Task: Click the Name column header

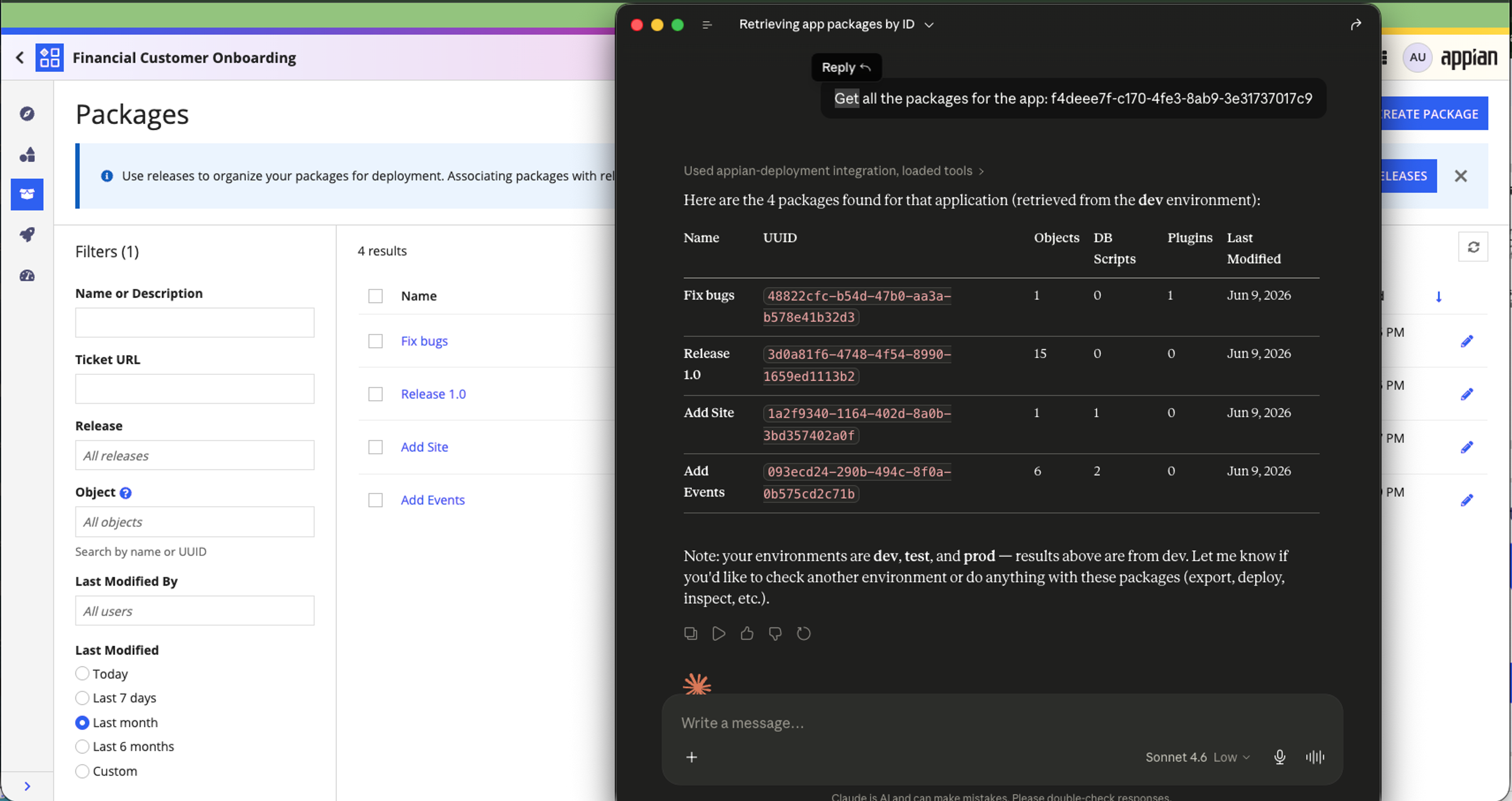Action: [419, 296]
